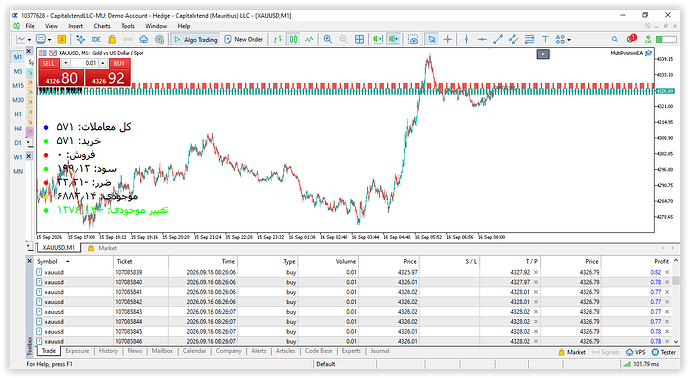
Task: Open the MetaEditor IDE icon
Action: pos(96,39)
